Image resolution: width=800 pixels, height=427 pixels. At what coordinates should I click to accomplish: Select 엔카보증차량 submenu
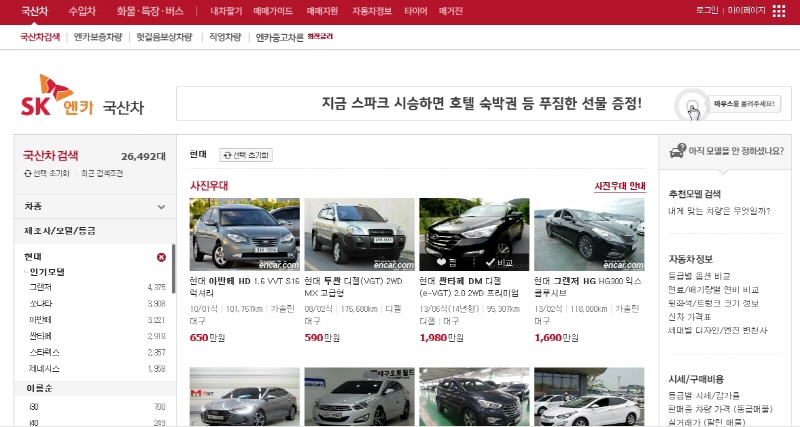click(98, 37)
